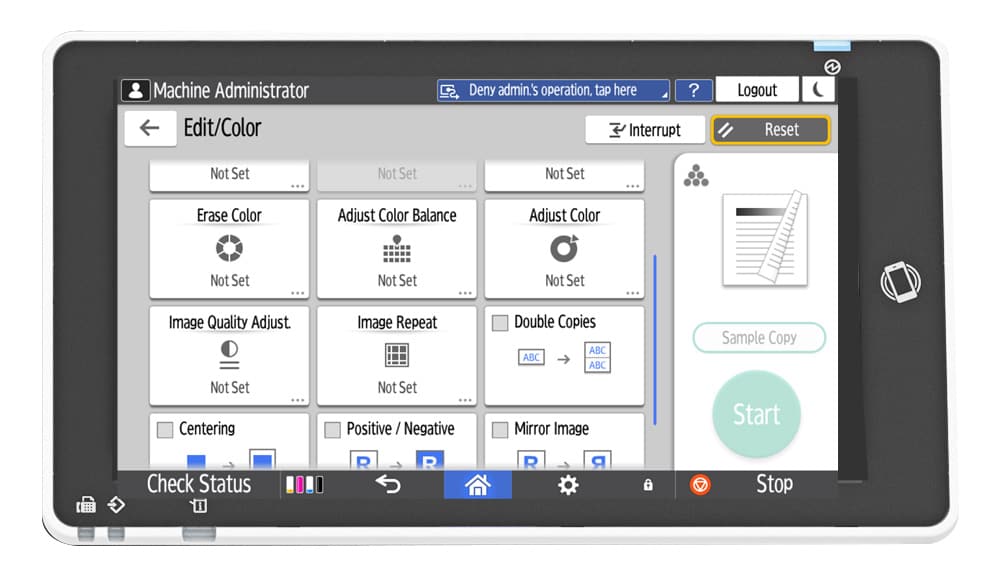Open the Image Repeat tile
The width and height of the screenshot is (1000, 575).
pyautogui.click(x=397, y=355)
